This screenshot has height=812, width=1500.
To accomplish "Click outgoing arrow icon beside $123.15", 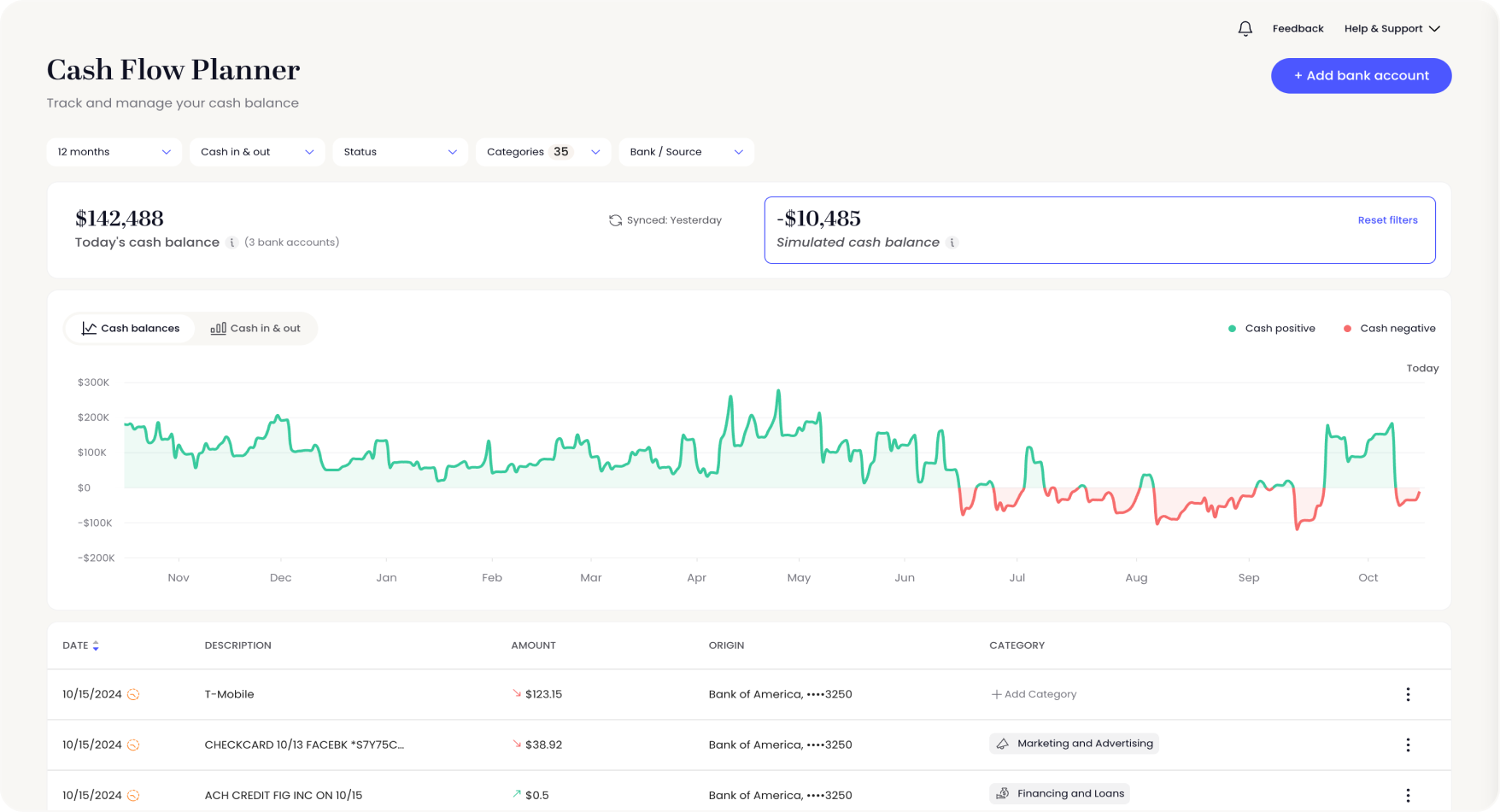I will [517, 693].
